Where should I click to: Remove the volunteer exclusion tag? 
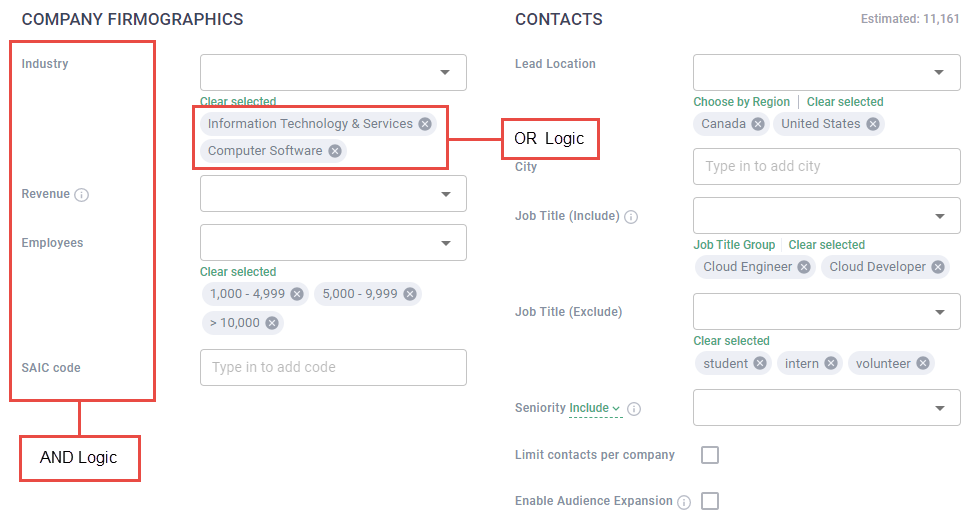(922, 363)
